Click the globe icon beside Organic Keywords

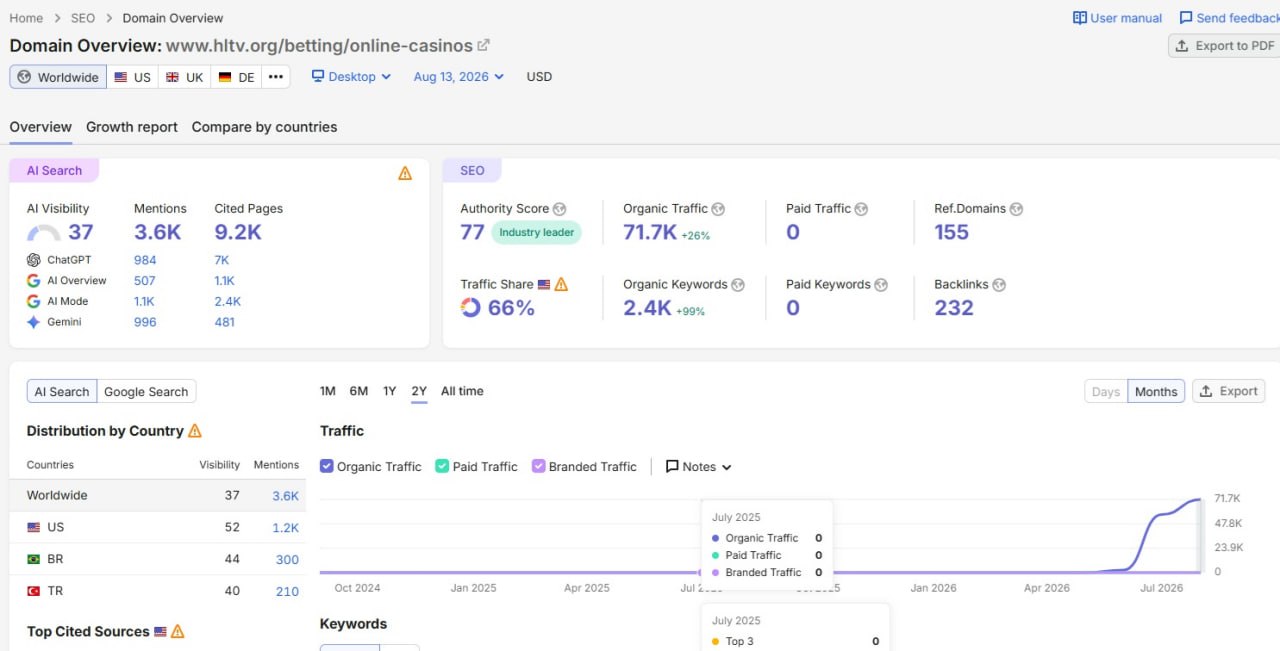coord(738,285)
